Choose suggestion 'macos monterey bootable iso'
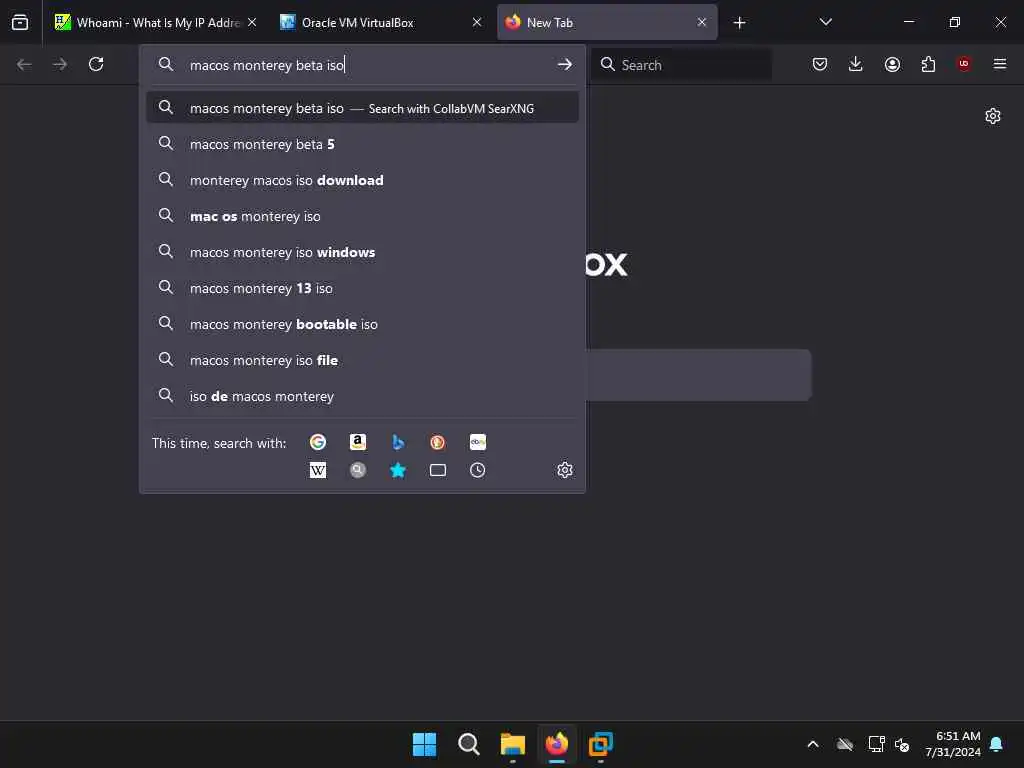 click(x=362, y=324)
